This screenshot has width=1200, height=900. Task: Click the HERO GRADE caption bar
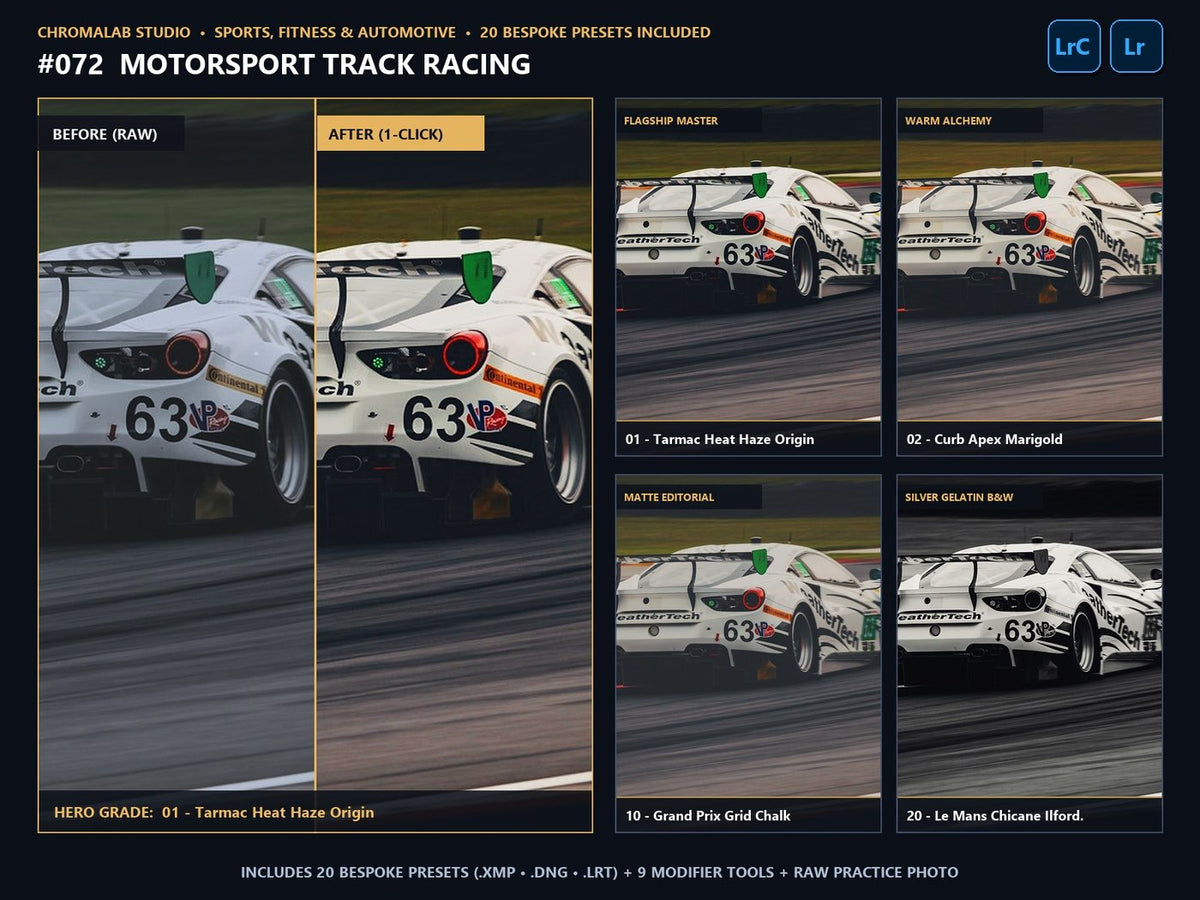pyautogui.click(x=315, y=812)
